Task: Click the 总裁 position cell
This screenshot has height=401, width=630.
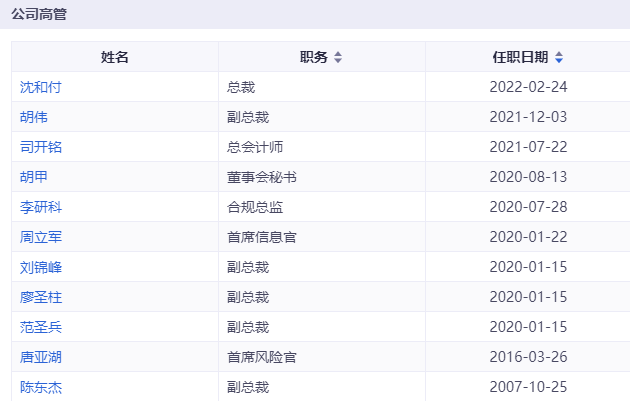Action: (241, 87)
